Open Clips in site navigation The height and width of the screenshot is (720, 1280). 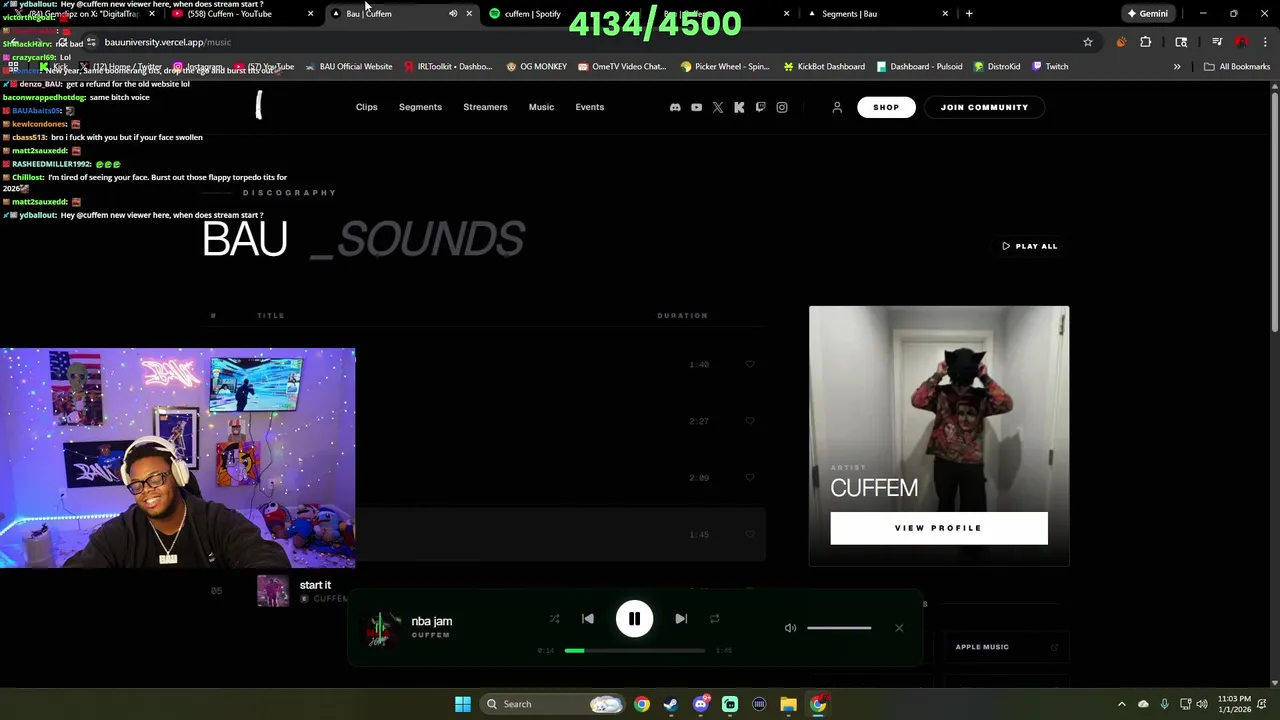[x=366, y=107]
